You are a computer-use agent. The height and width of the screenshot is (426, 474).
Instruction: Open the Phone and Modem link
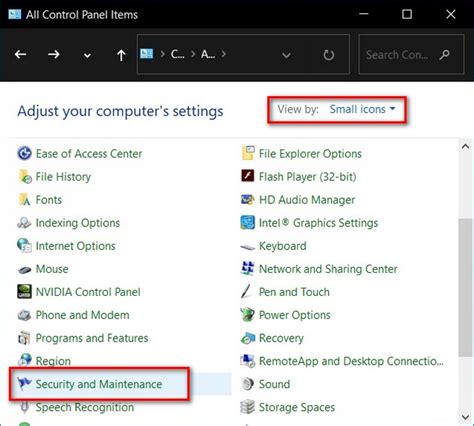coord(82,315)
